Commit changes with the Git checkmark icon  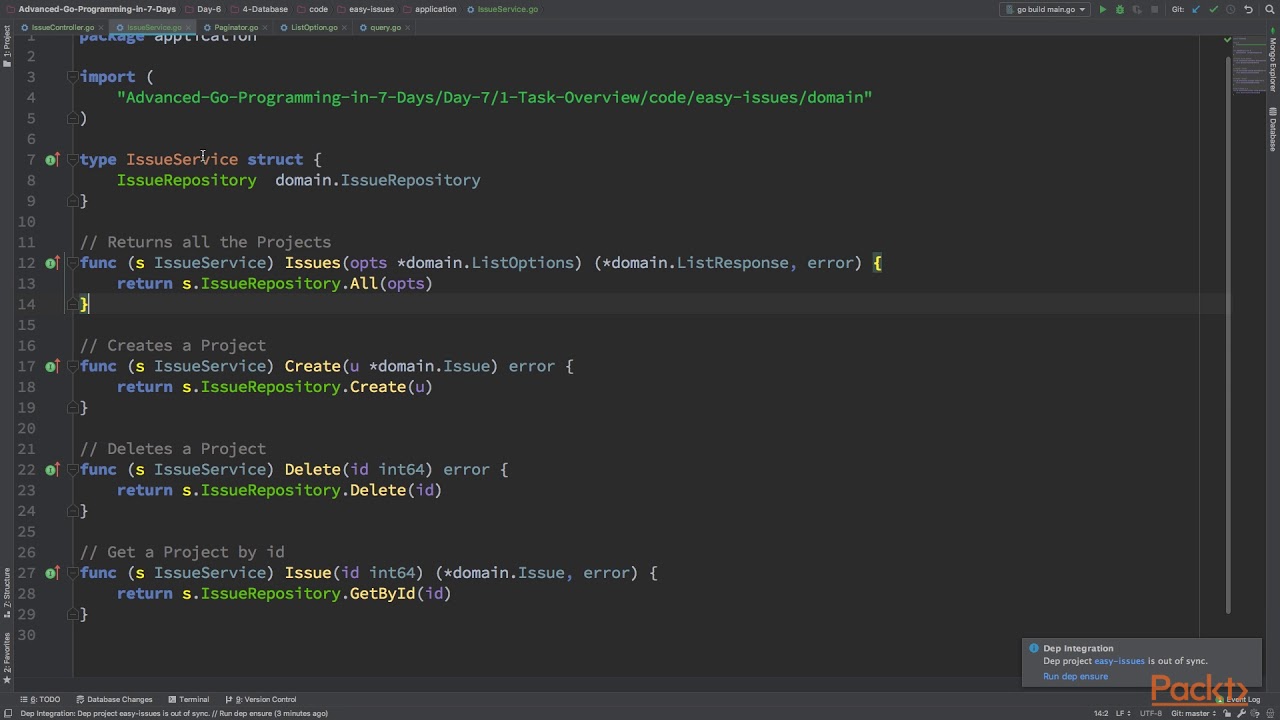[x=1213, y=9]
